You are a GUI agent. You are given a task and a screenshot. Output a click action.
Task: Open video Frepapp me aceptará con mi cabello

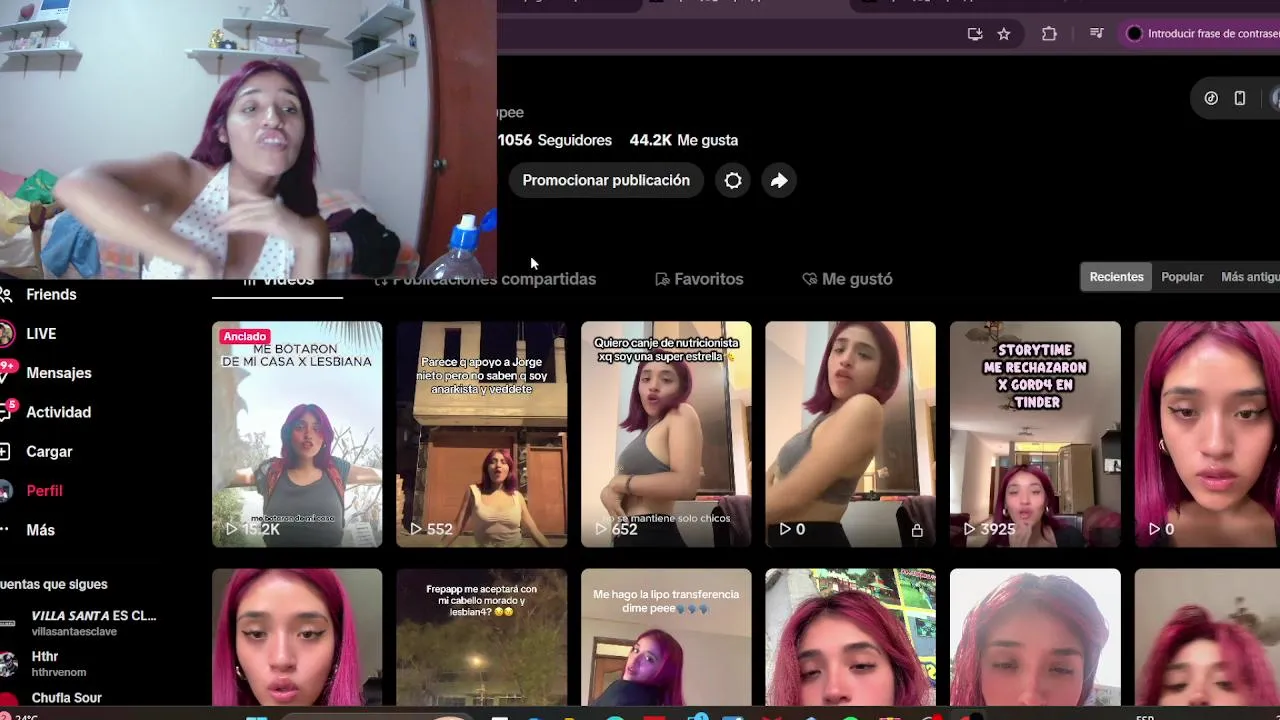point(481,637)
